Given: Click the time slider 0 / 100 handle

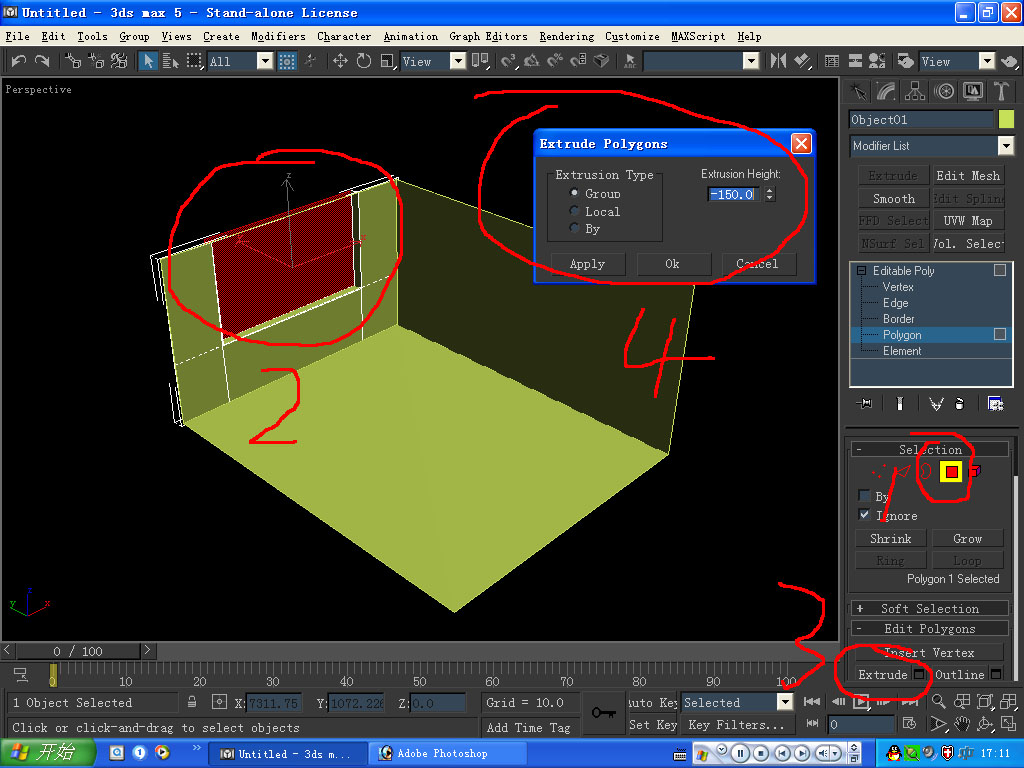Looking at the screenshot, I should (x=78, y=650).
